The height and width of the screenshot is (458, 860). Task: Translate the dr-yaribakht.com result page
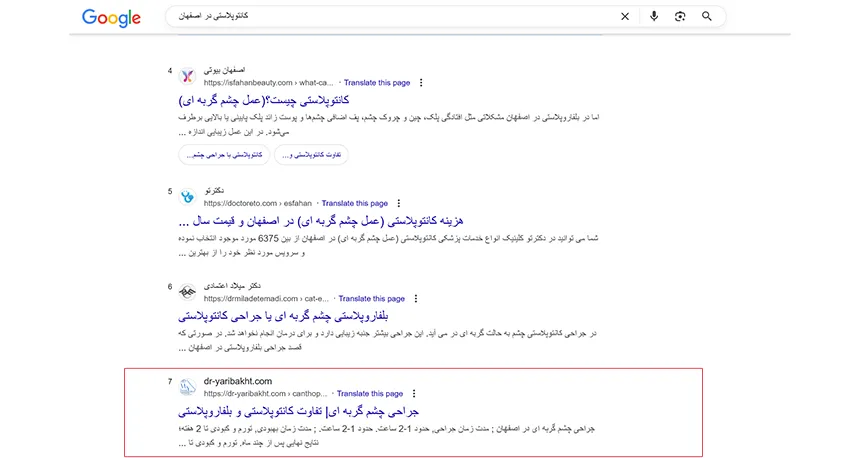(369, 394)
